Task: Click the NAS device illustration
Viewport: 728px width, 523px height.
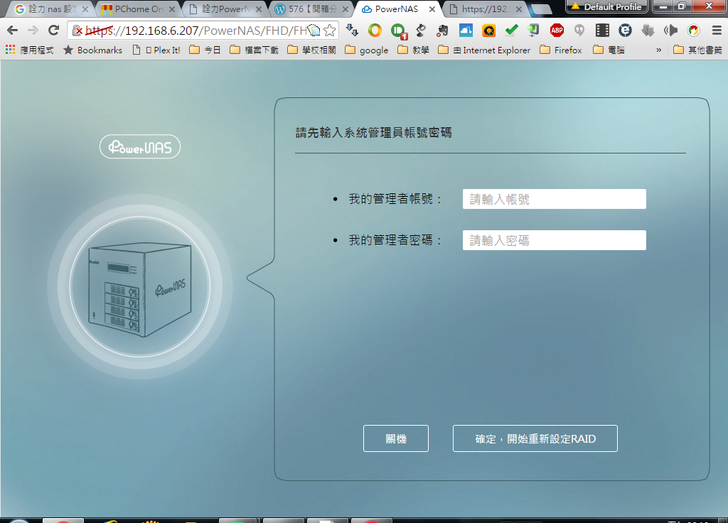Action: tap(140, 287)
